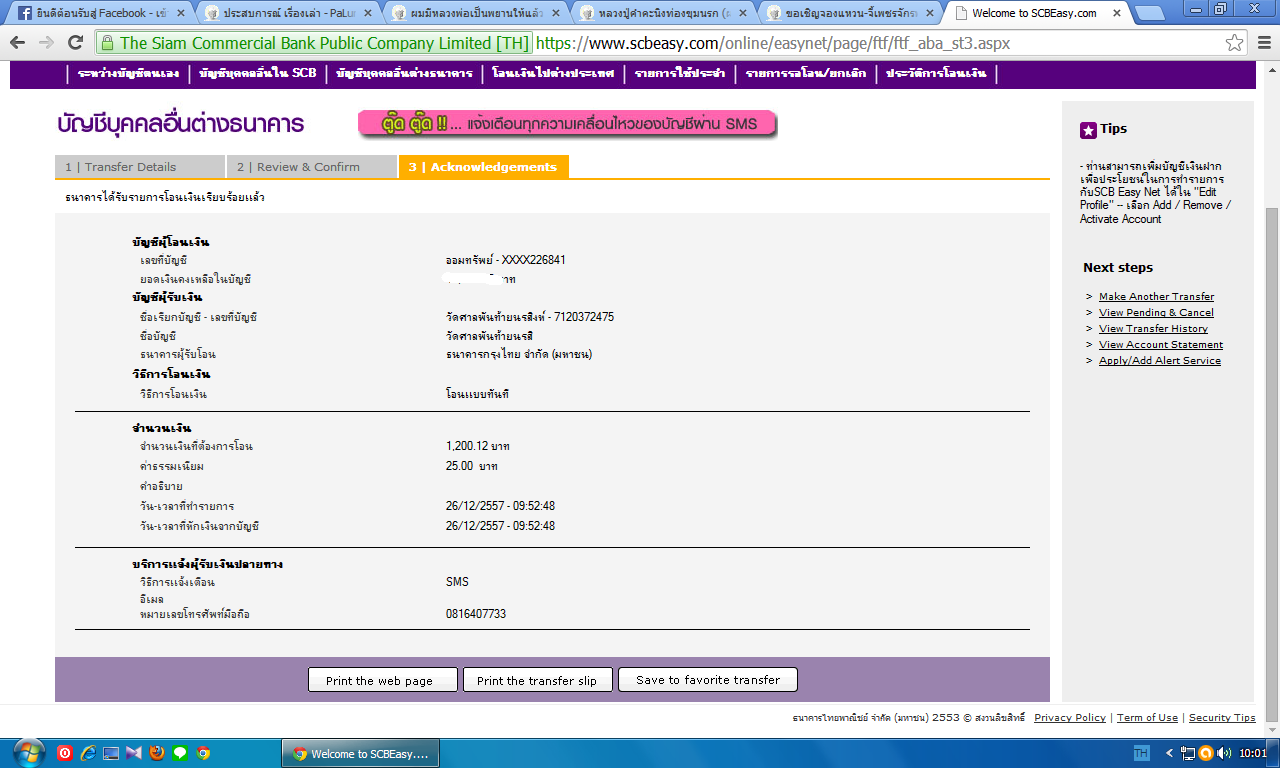Open the LINE app in taskbar
This screenshot has width=1280, height=768.
[180, 753]
